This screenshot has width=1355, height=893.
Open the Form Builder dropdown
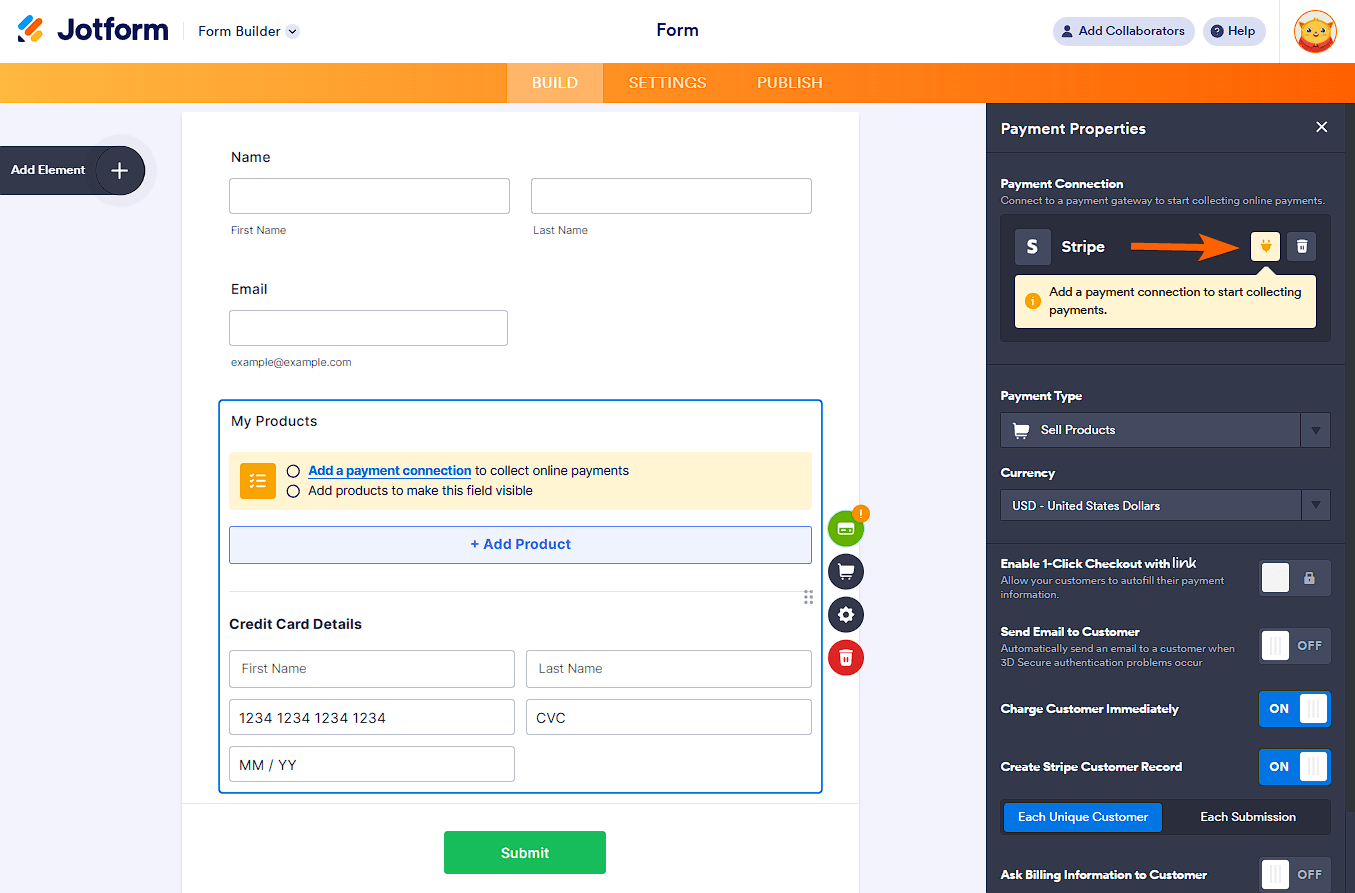(248, 31)
